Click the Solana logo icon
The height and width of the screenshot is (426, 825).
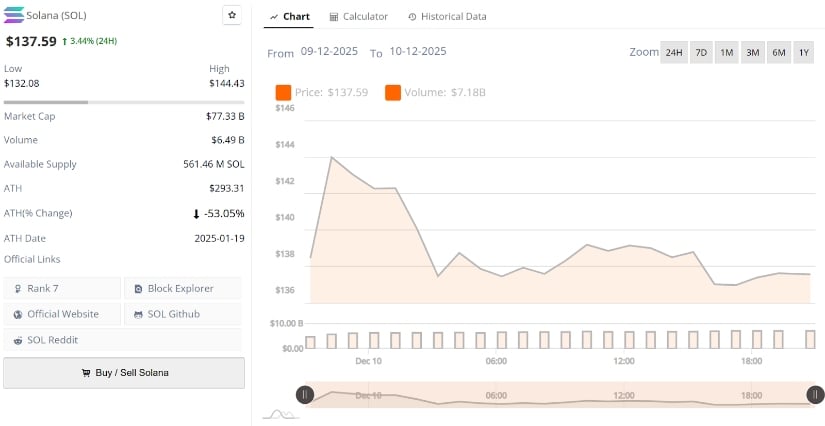pos(15,15)
